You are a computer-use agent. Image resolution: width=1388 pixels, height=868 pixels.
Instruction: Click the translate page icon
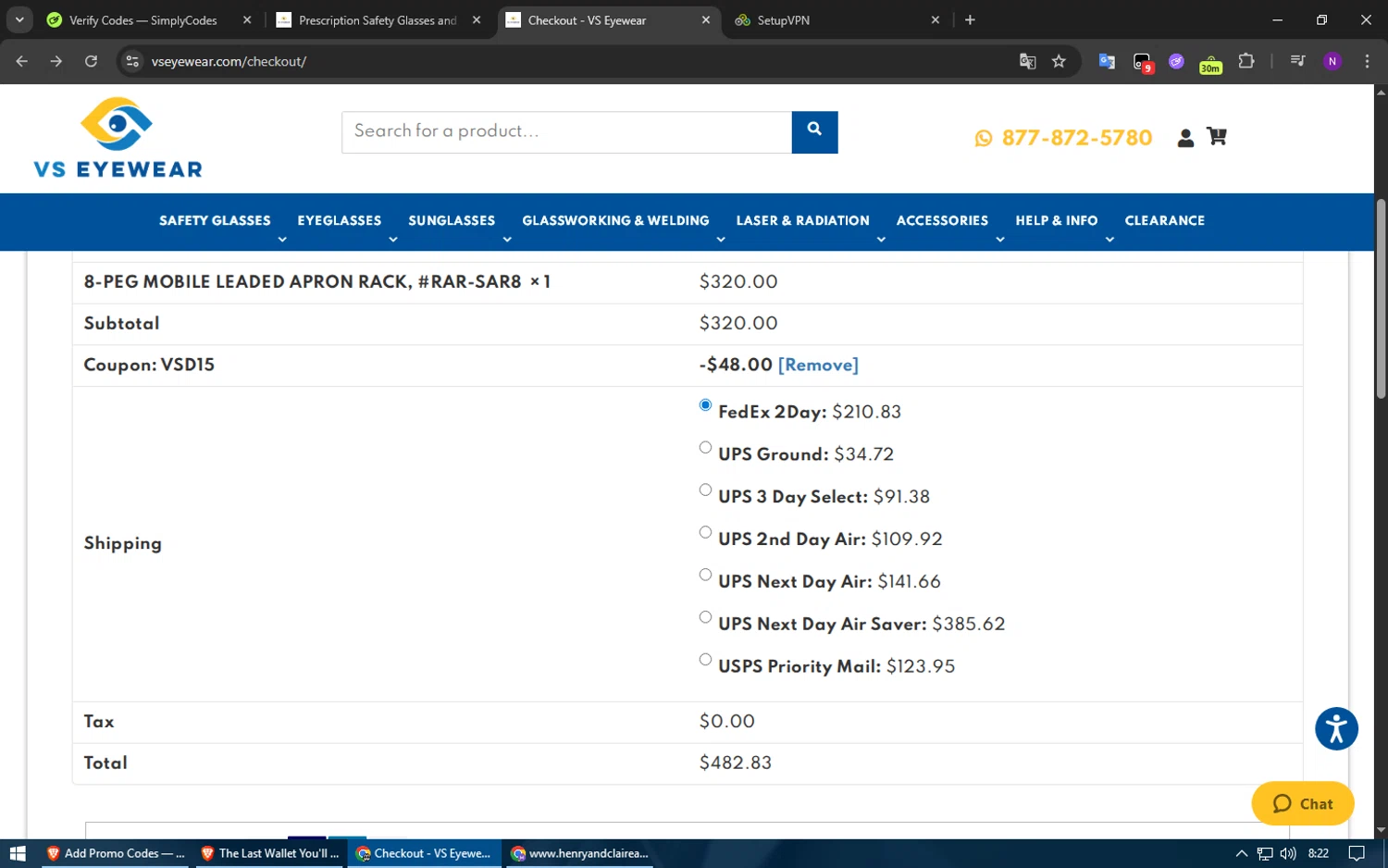(1027, 61)
